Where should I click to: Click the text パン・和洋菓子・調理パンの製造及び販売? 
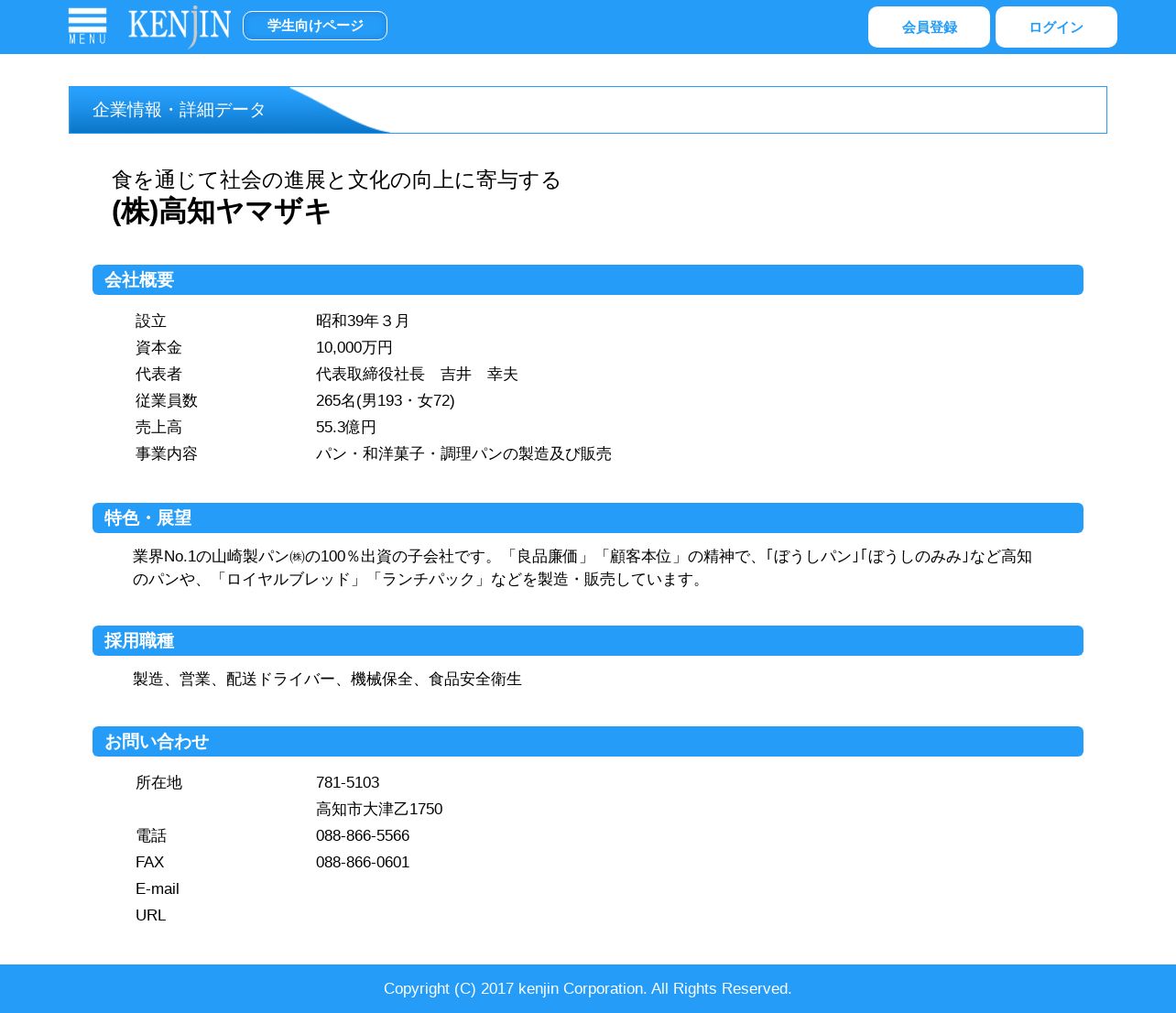point(463,454)
